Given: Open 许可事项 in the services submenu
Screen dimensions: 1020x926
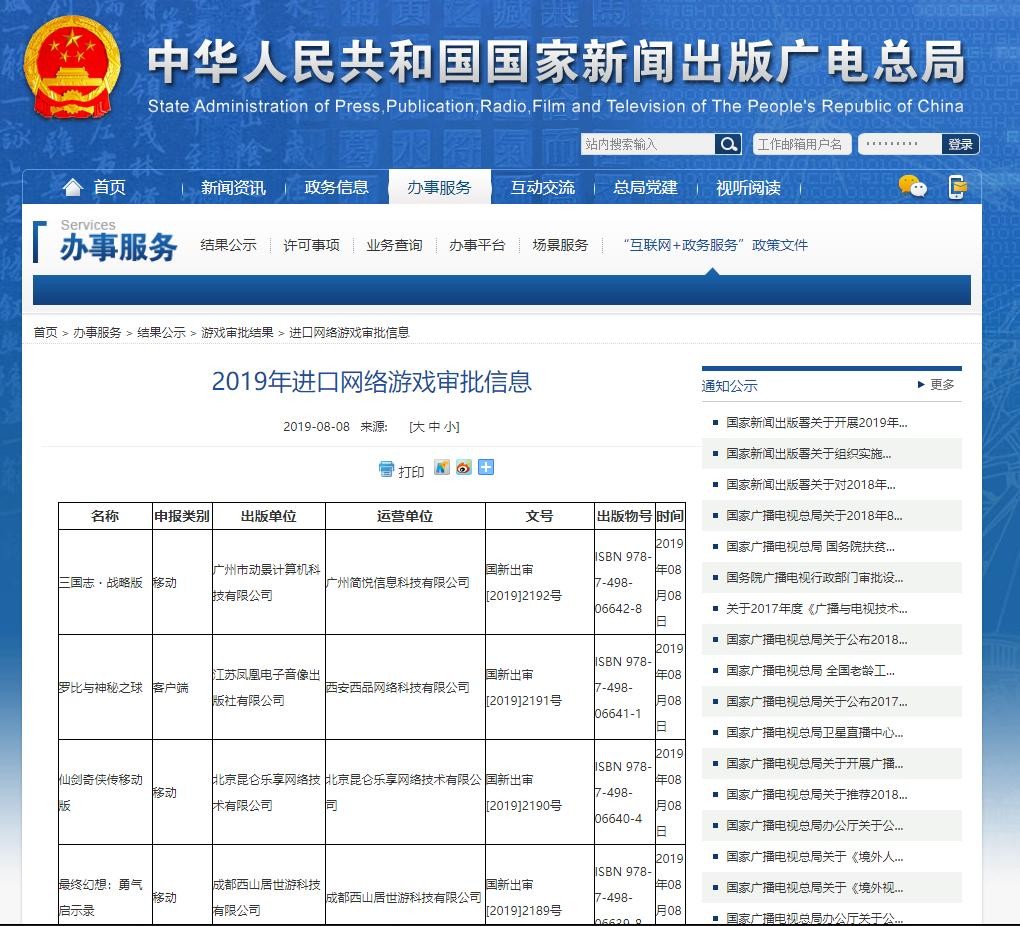Looking at the screenshot, I should point(311,245).
